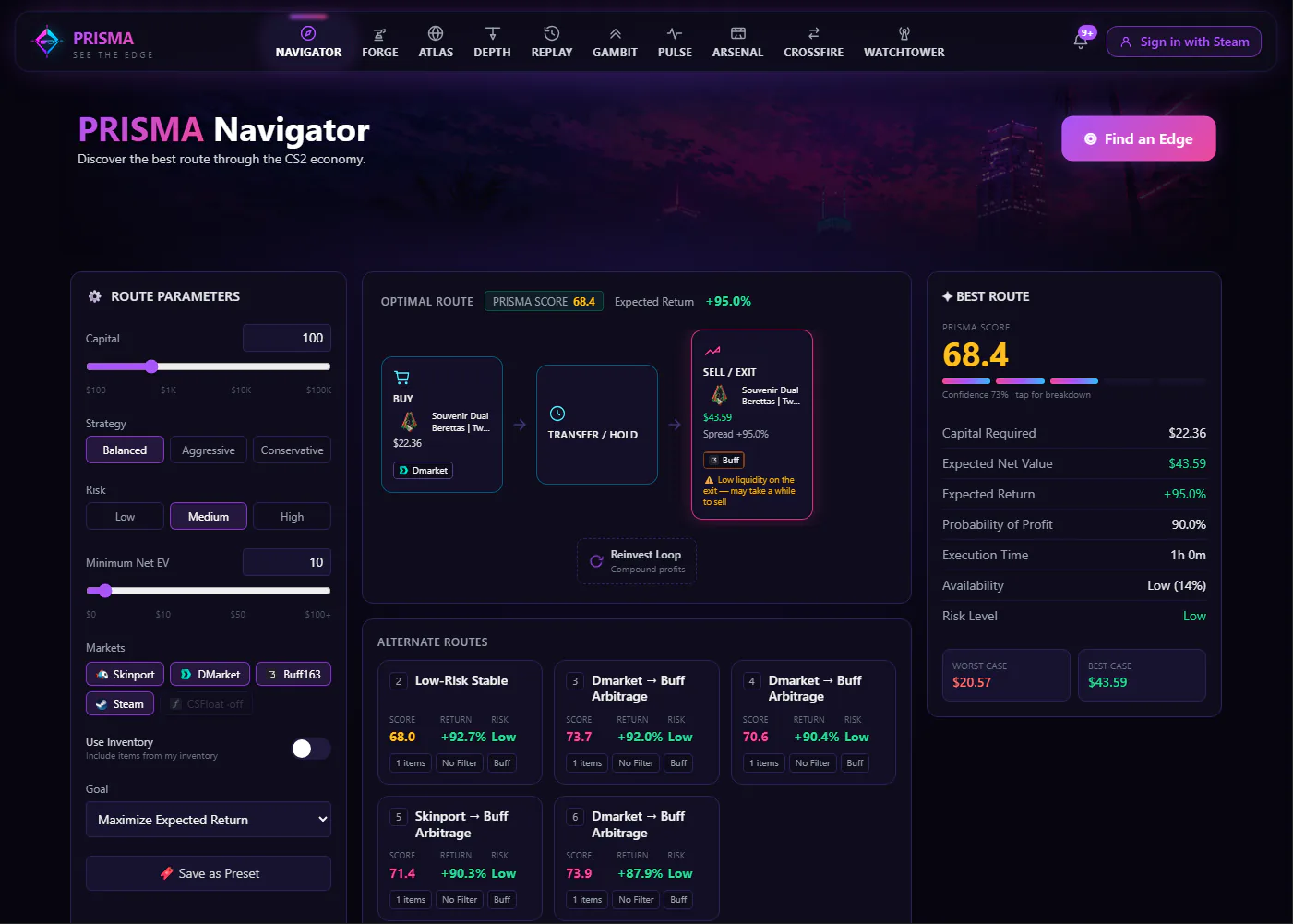The image size is (1293, 924).
Task: Click the Buff tag on Sell card
Action: tap(724, 460)
